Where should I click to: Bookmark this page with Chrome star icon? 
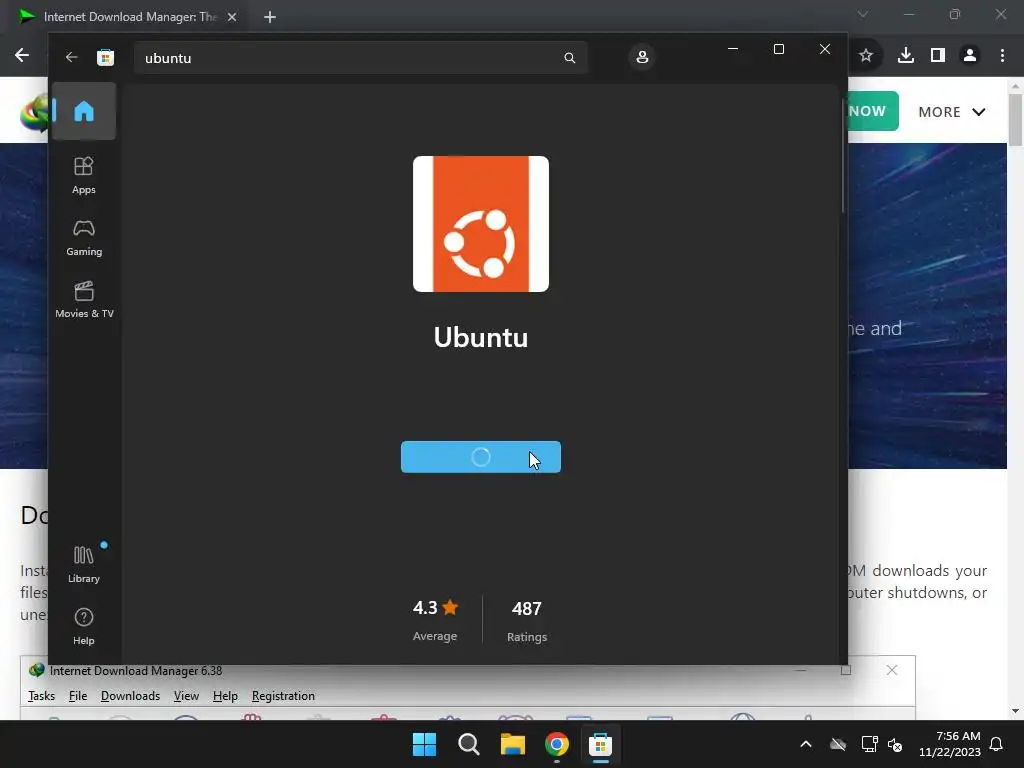click(x=866, y=56)
